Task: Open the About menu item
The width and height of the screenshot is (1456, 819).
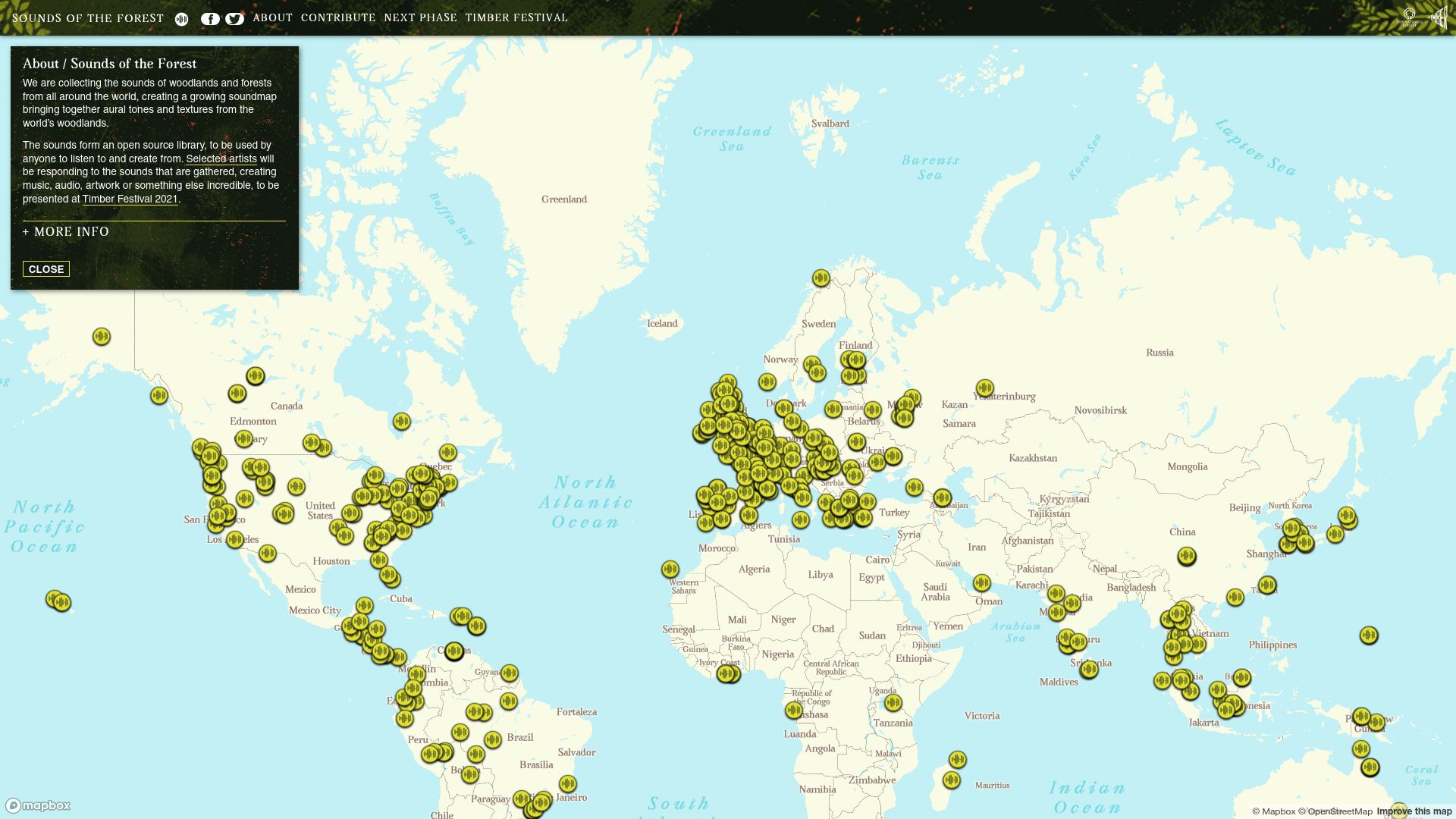Action: coord(273,17)
